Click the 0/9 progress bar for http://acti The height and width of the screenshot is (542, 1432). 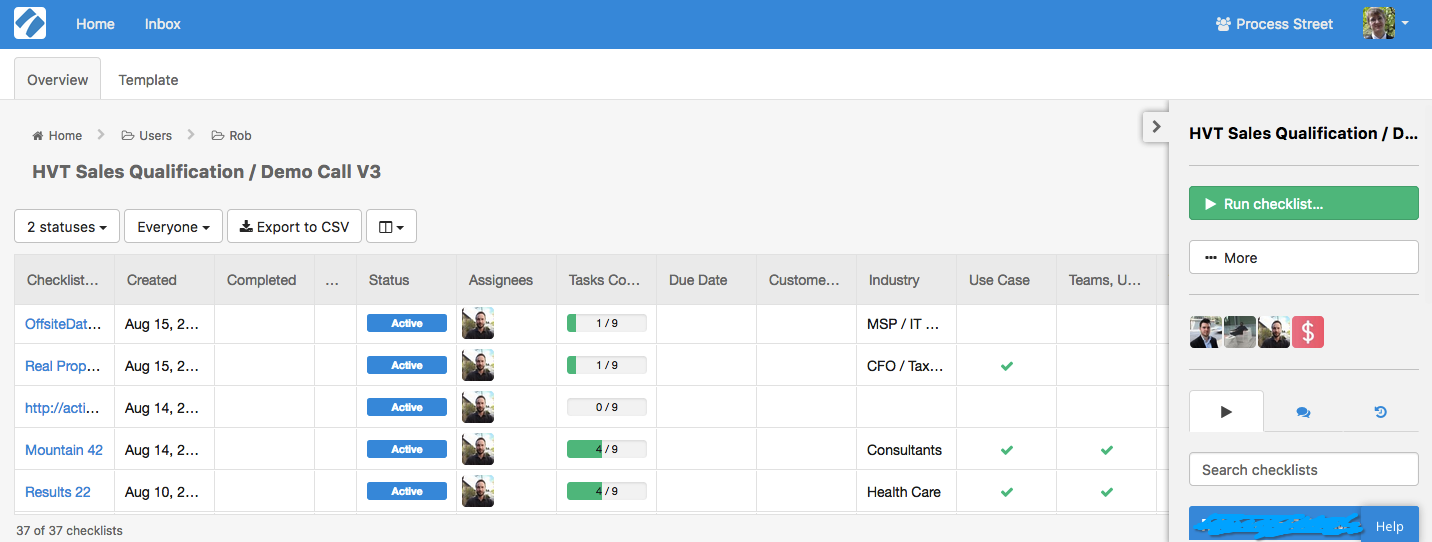pos(607,407)
